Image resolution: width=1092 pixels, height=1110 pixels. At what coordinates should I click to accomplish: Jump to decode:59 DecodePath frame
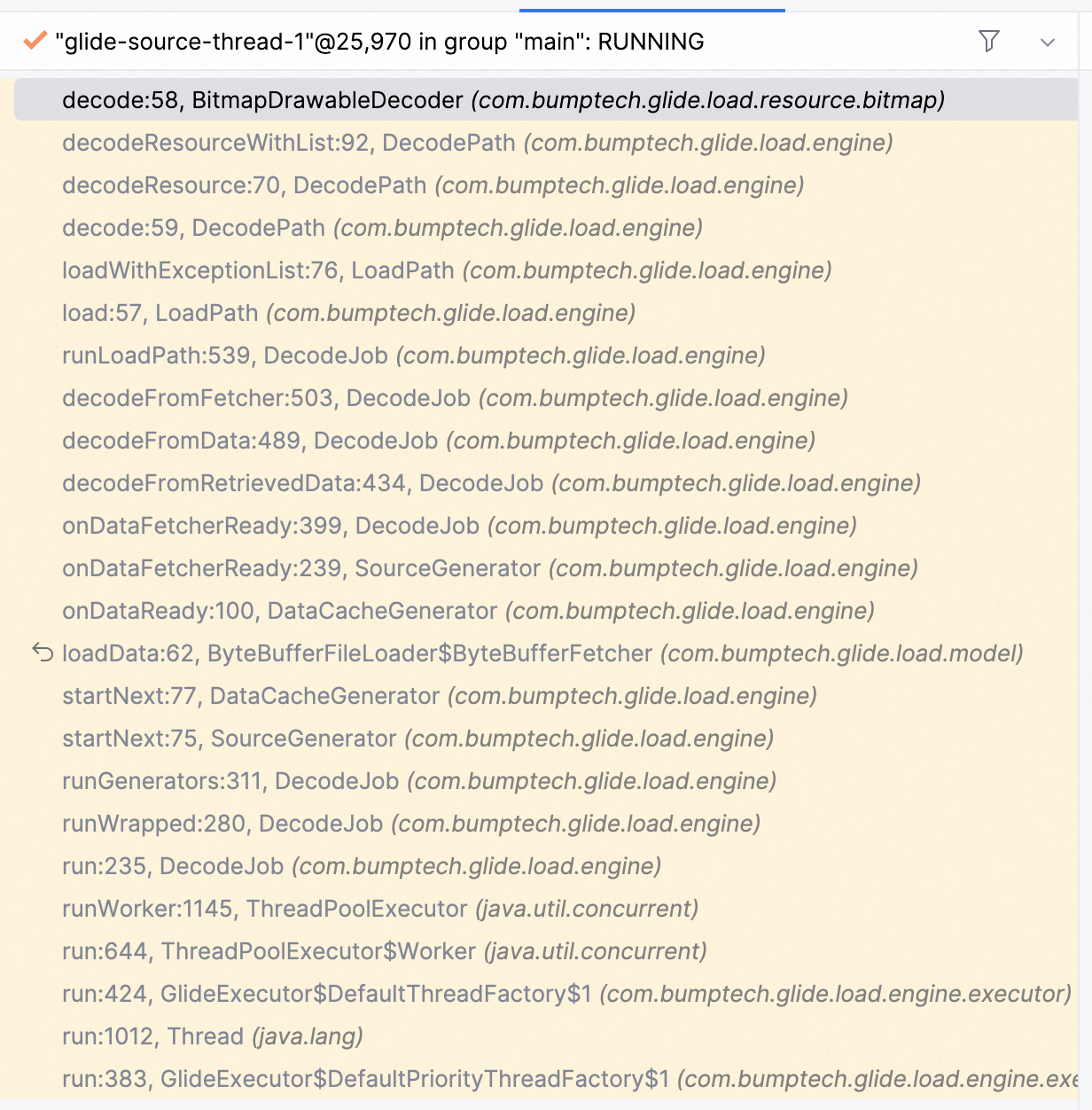382,228
